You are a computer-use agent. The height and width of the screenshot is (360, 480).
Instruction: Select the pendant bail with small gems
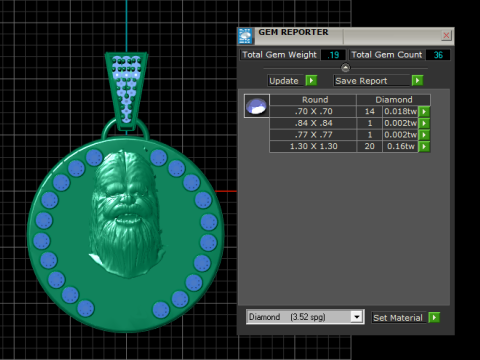click(x=126, y=91)
